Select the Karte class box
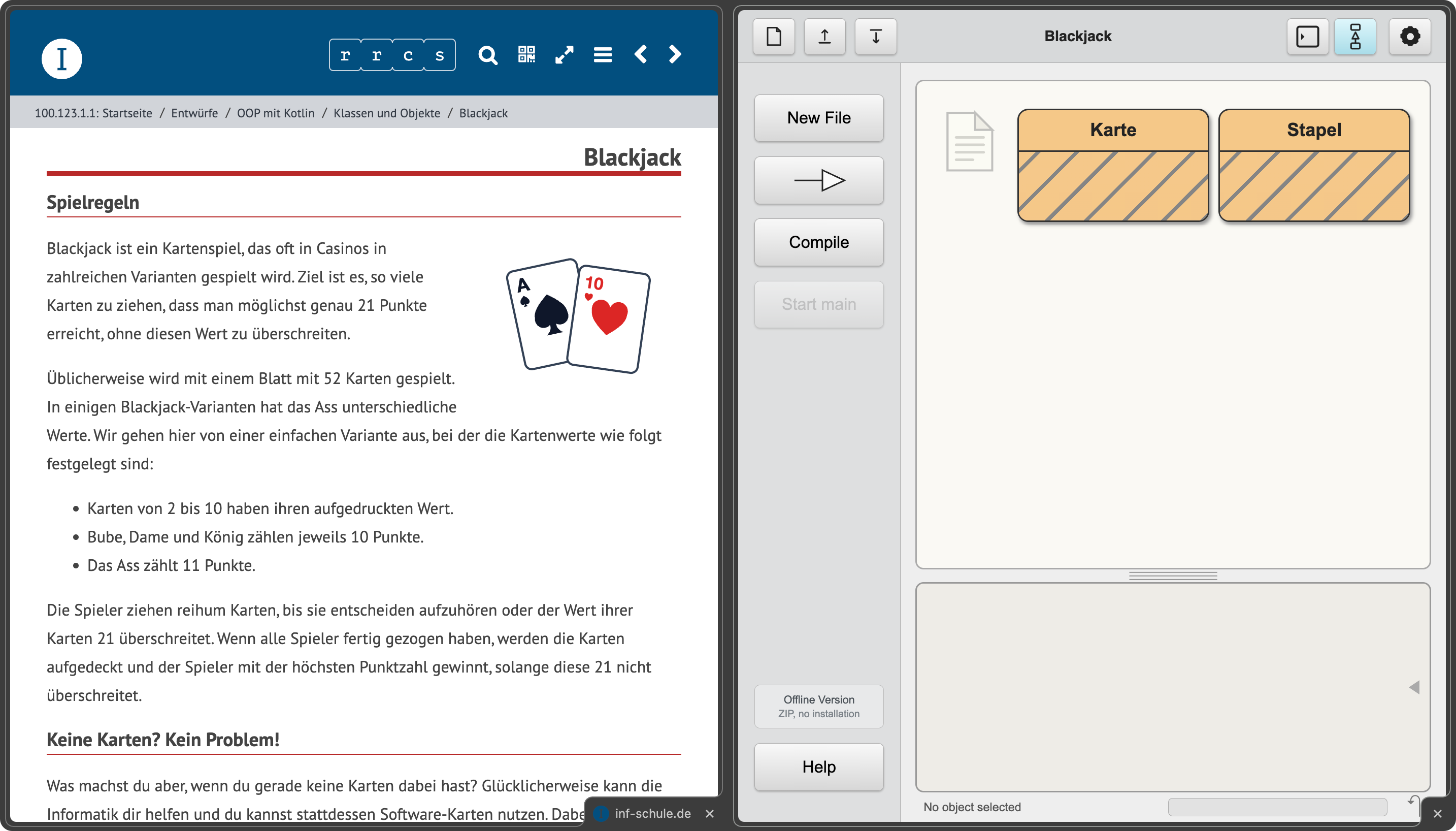This screenshot has width=1456, height=831. 1113,165
